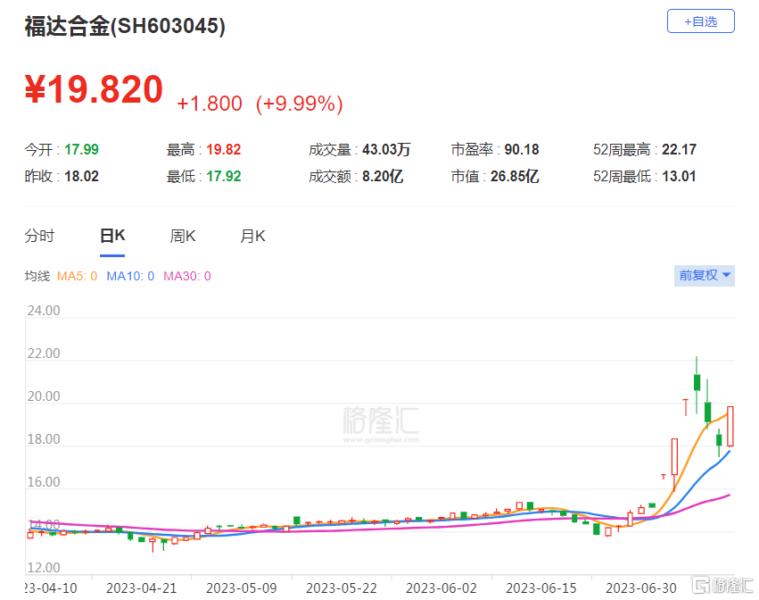759x600 pixels.
Task: Click the price change +1.800
Action: [210, 104]
